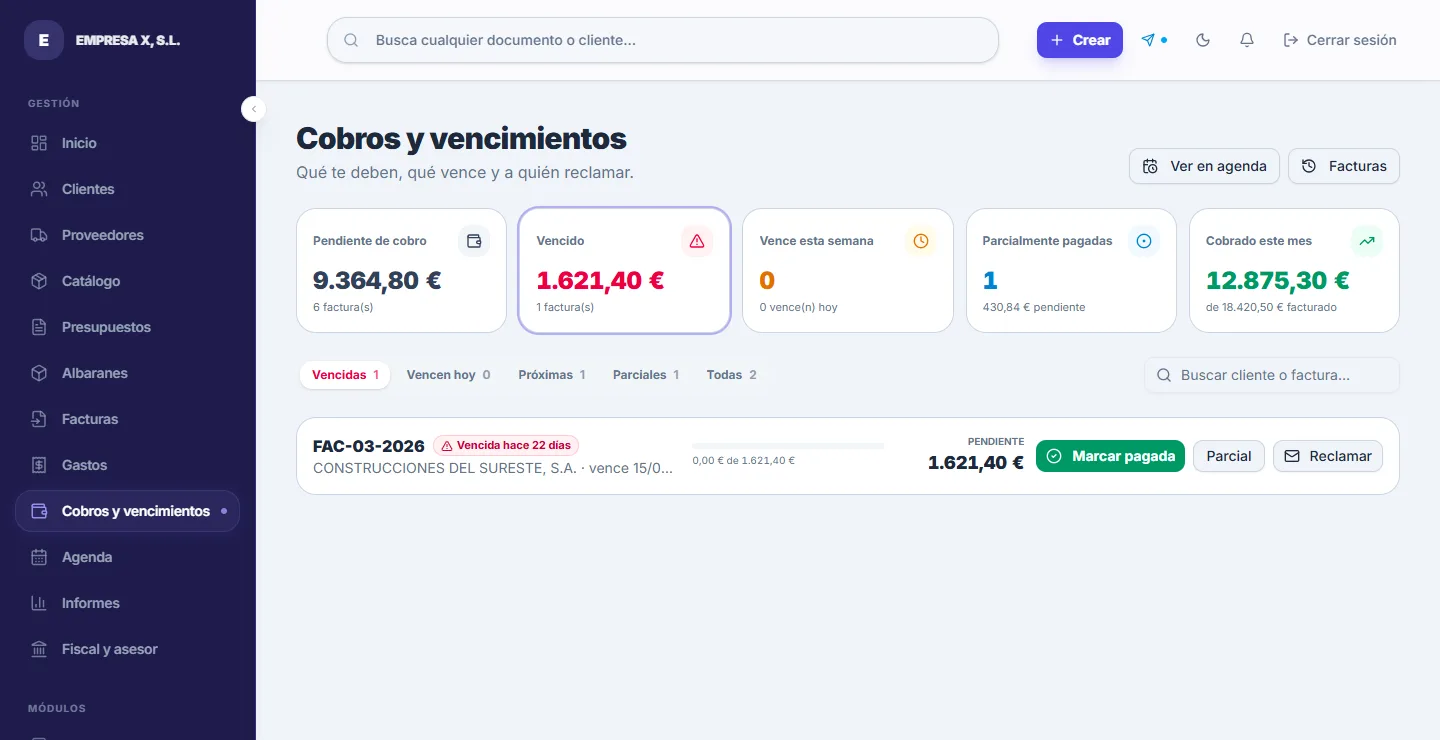1440x740 pixels.
Task: Click the Vencida hace 22 días badge
Action: tap(506, 445)
